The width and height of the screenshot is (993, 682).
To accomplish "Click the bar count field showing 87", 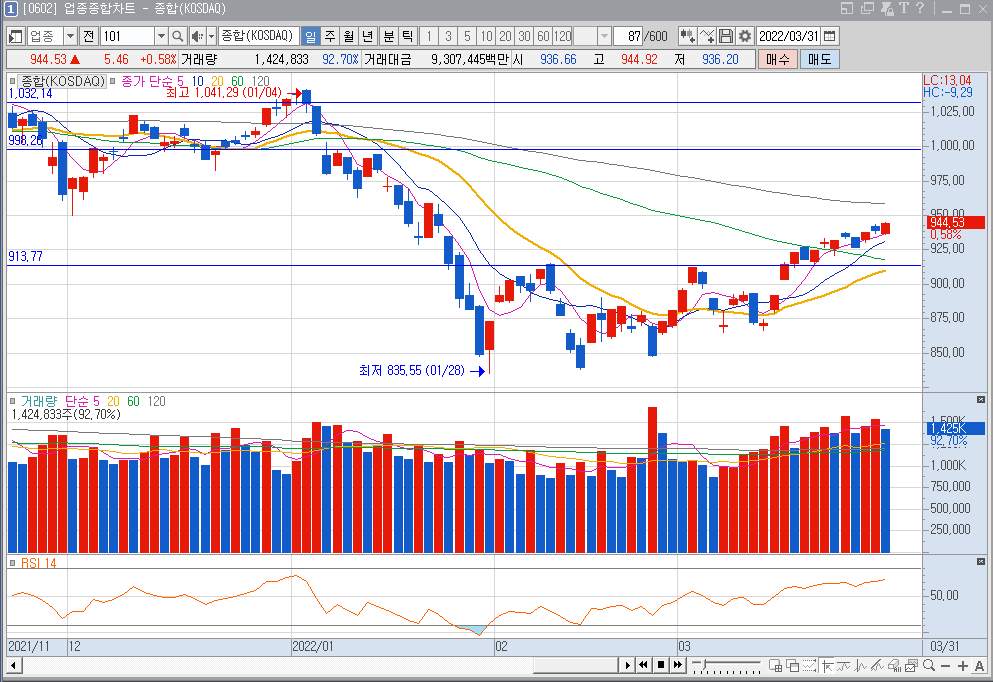I will pos(628,36).
